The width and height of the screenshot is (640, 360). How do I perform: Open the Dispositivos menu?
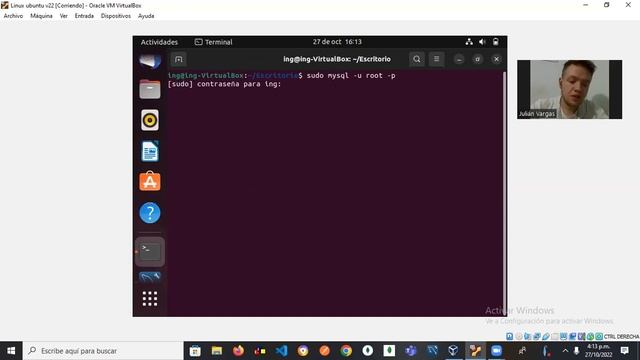(116, 16)
